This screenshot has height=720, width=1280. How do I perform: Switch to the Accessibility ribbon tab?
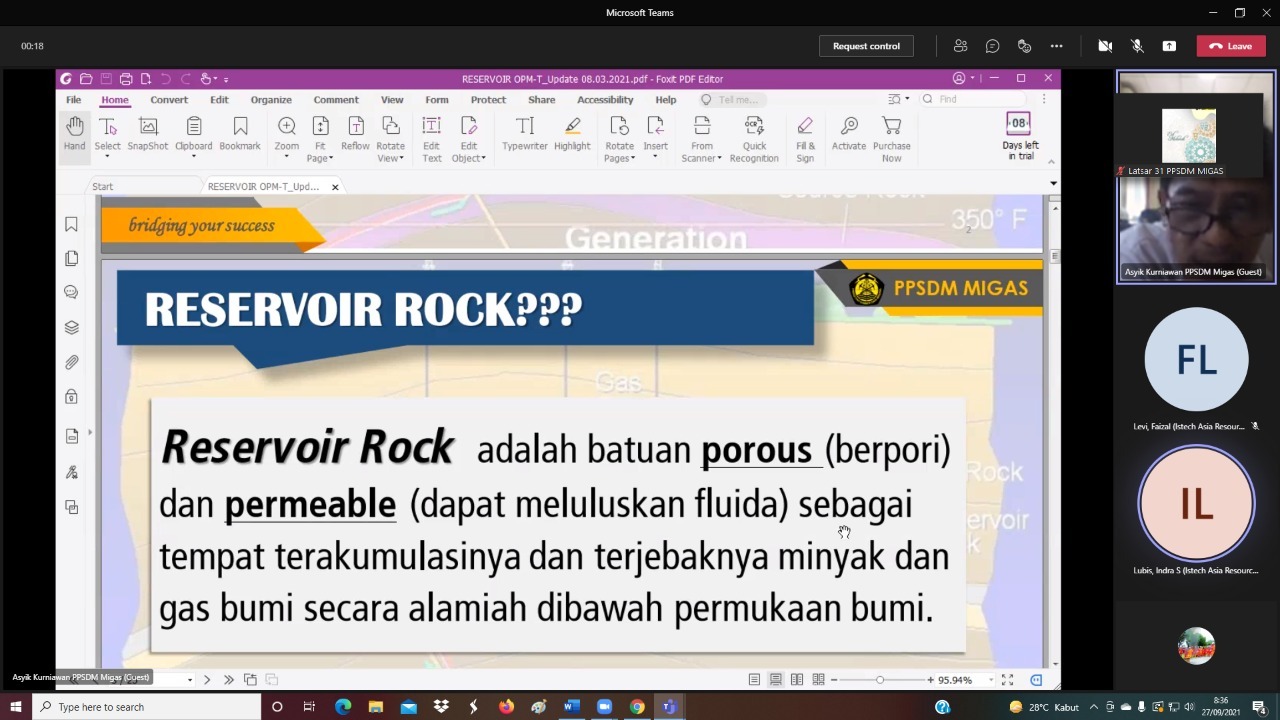click(605, 100)
